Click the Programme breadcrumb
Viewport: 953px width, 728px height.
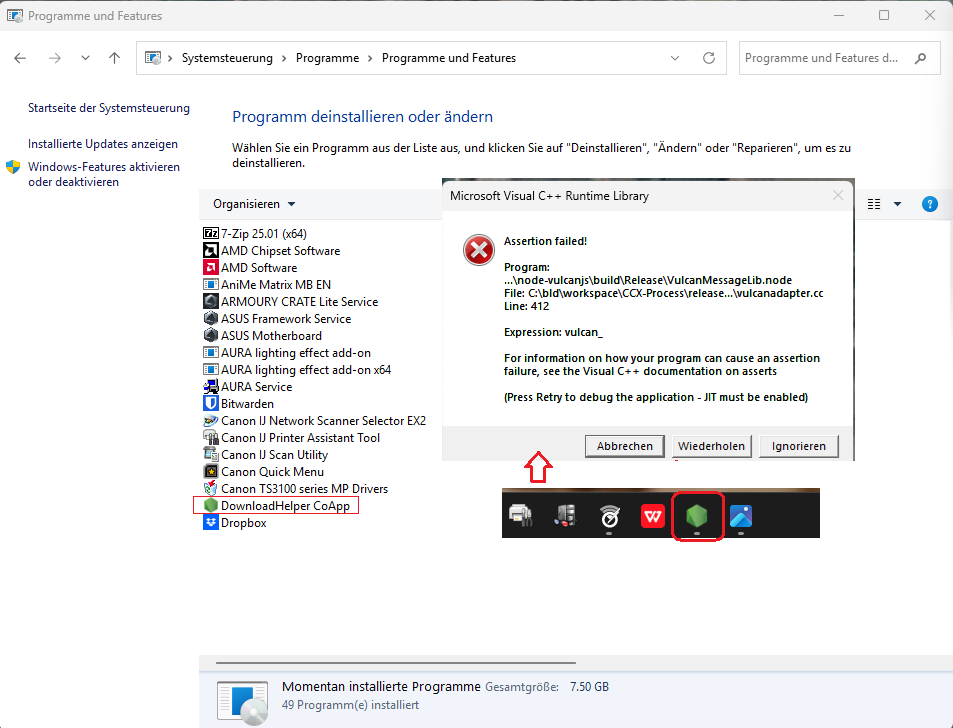[327, 58]
